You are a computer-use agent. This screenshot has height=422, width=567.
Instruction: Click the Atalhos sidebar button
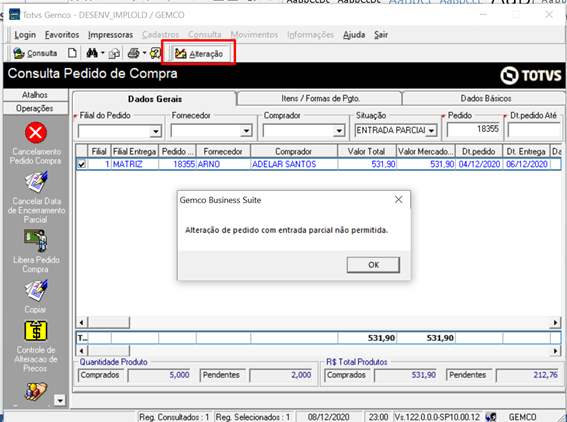tap(35, 95)
